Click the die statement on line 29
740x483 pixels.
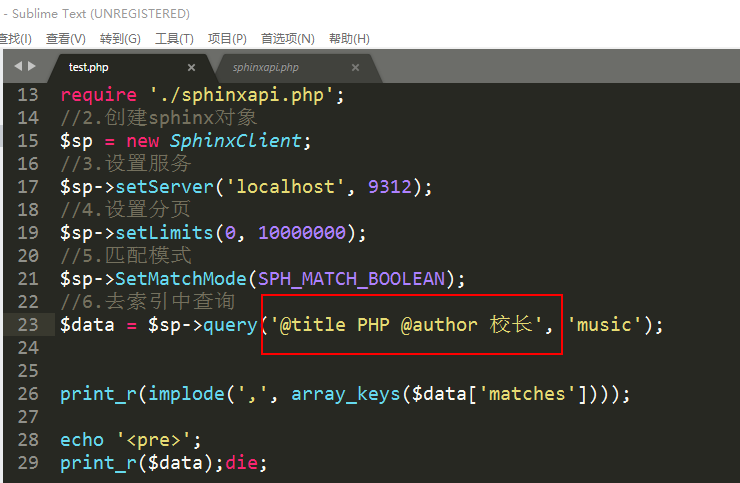246,463
